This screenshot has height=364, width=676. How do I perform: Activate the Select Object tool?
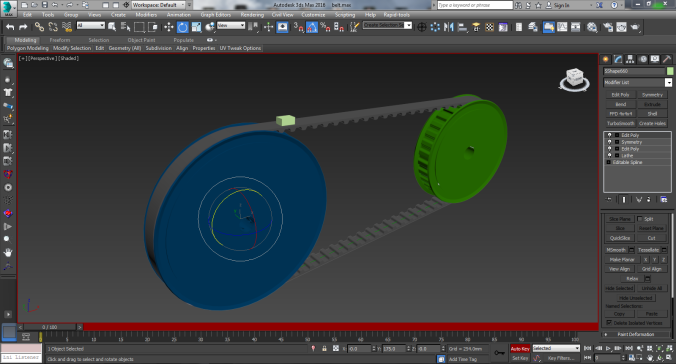coord(112,27)
